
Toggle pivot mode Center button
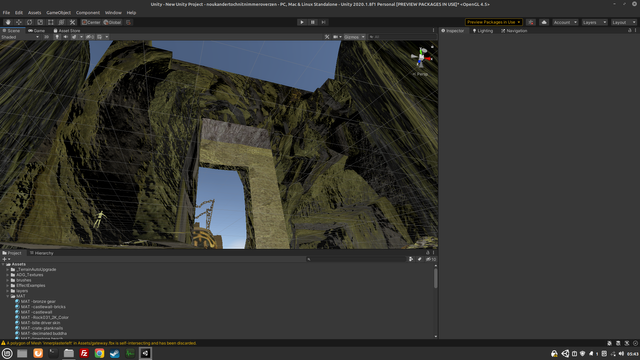(91, 22)
